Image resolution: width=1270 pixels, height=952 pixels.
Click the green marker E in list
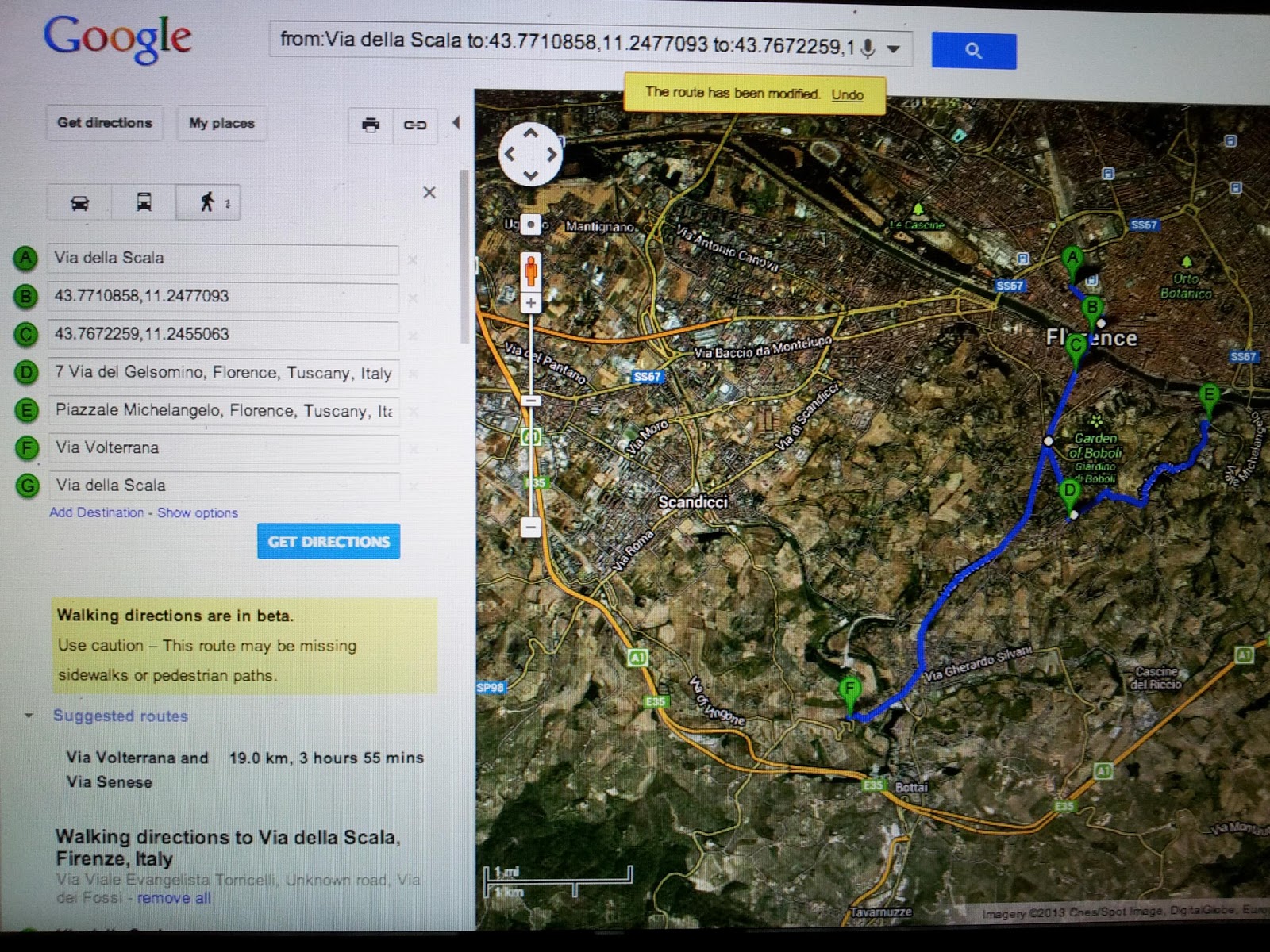(x=27, y=410)
